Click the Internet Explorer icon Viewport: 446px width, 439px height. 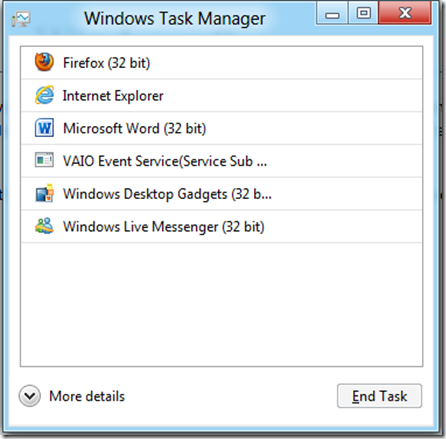(x=44, y=95)
